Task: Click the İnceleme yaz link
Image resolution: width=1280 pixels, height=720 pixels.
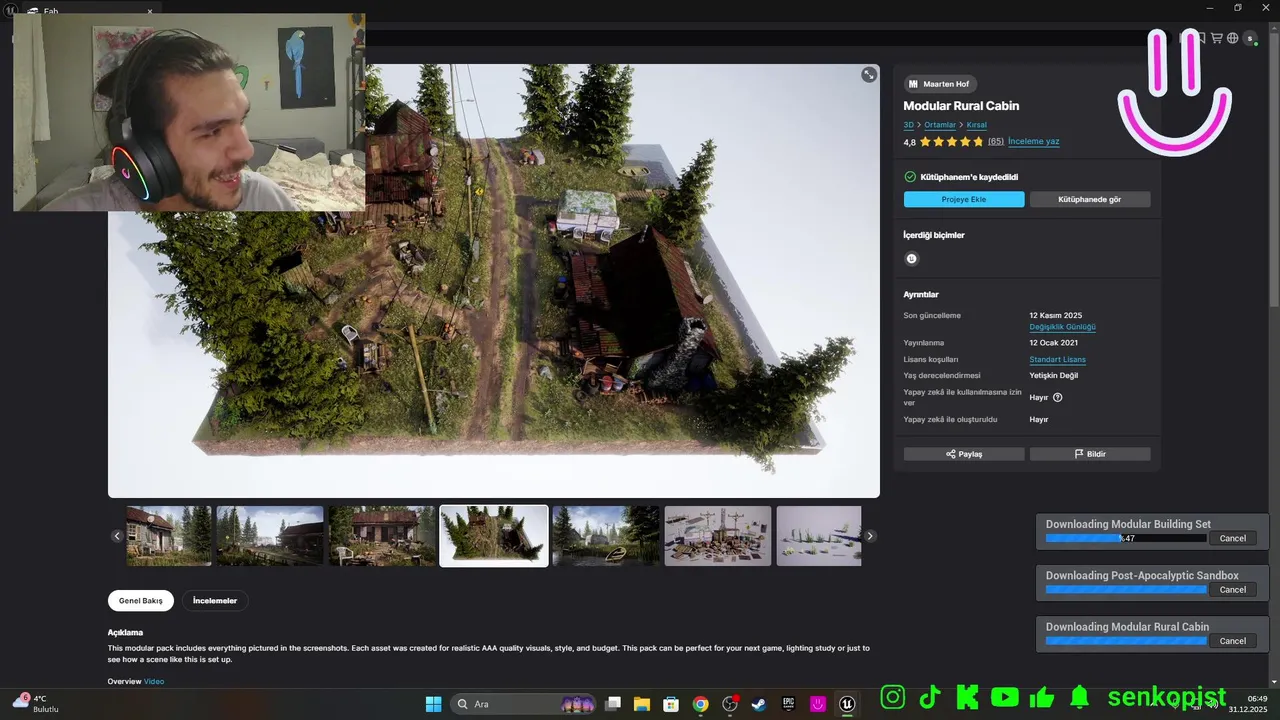Action: (1034, 142)
